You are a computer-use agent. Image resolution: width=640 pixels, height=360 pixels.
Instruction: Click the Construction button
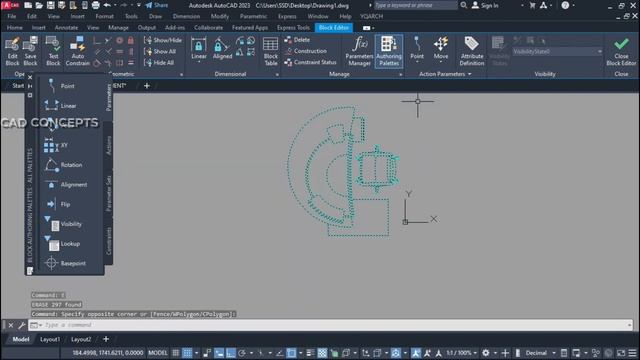click(306, 51)
